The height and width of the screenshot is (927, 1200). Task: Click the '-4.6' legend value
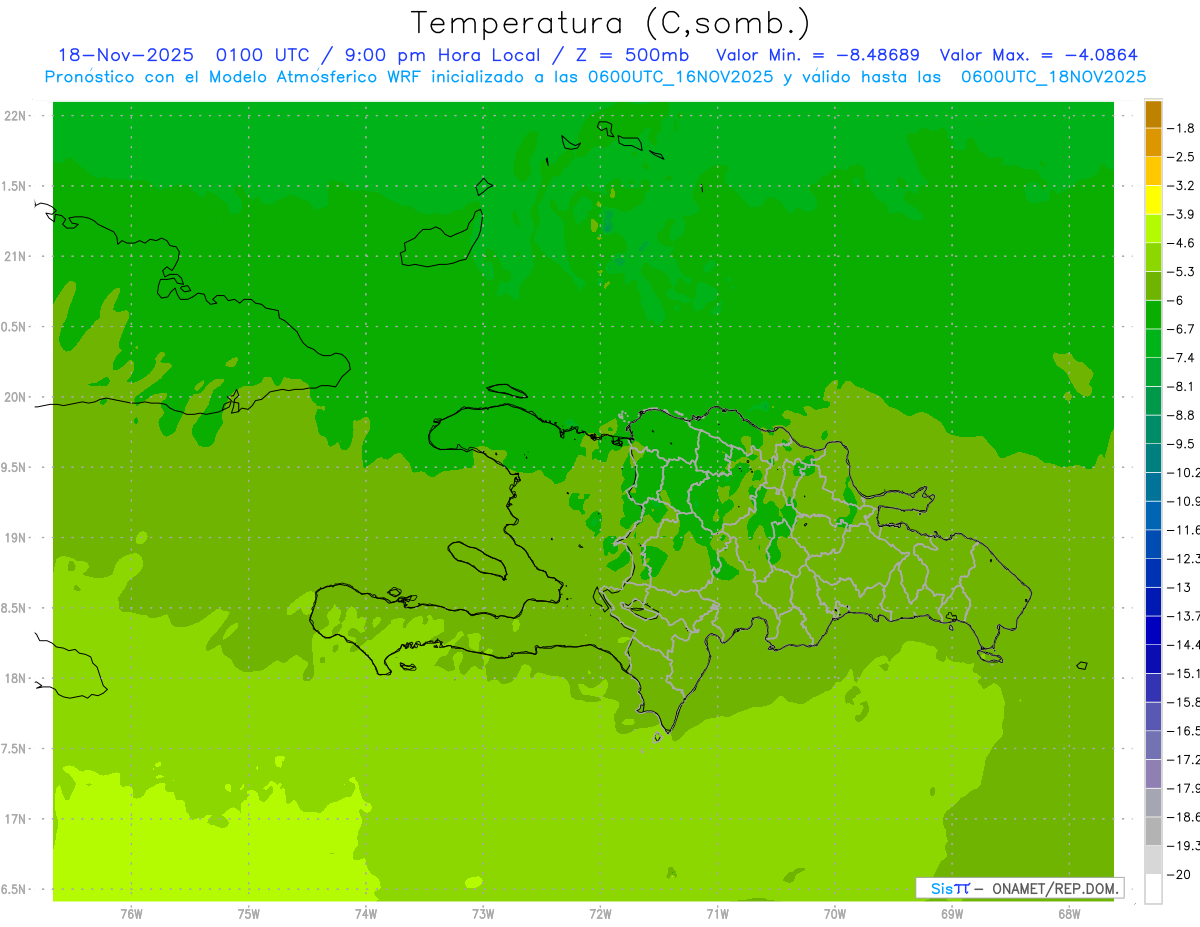tap(1182, 243)
